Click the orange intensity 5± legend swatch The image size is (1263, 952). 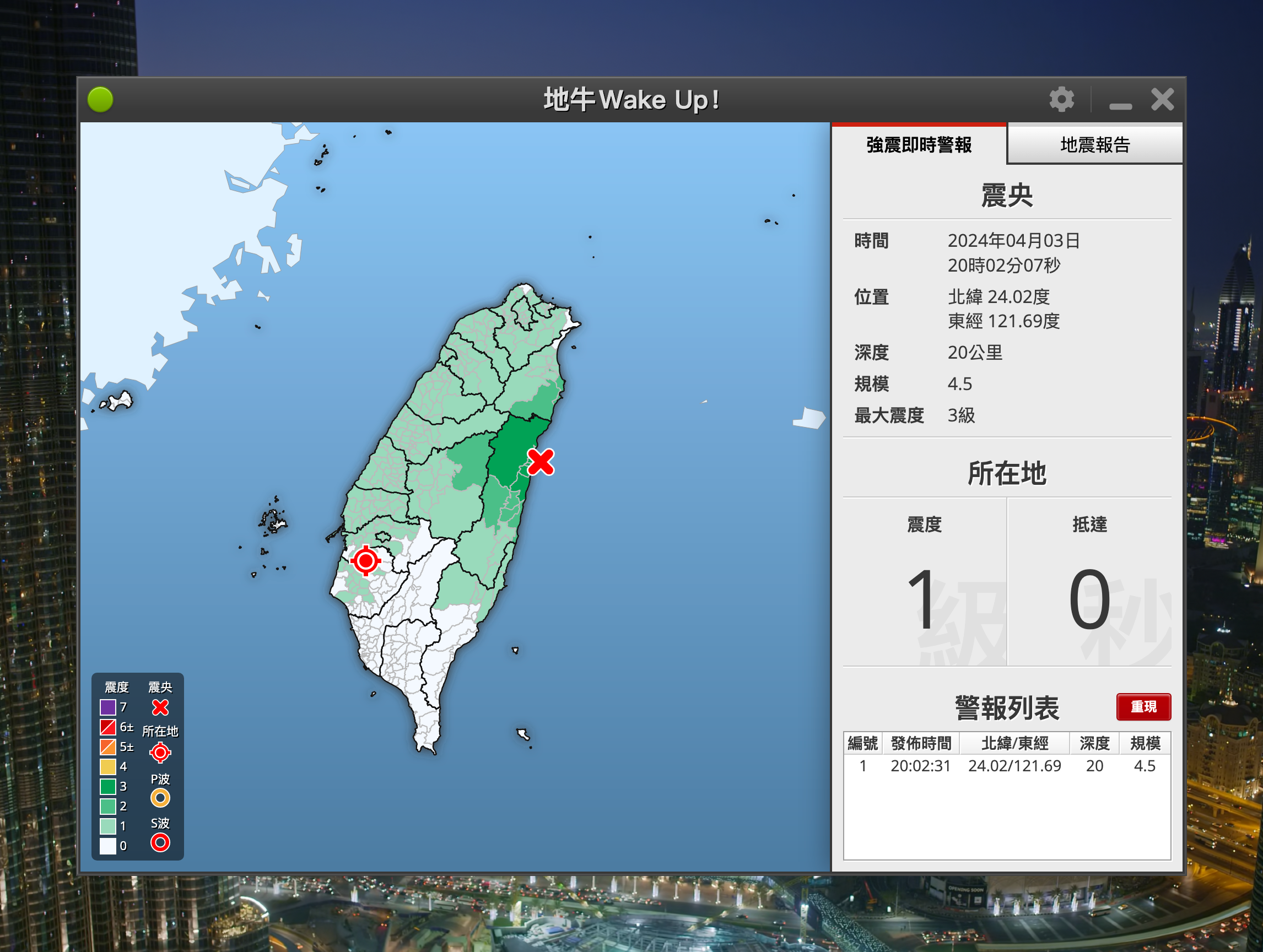pyautogui.click(x=108, y=747)
